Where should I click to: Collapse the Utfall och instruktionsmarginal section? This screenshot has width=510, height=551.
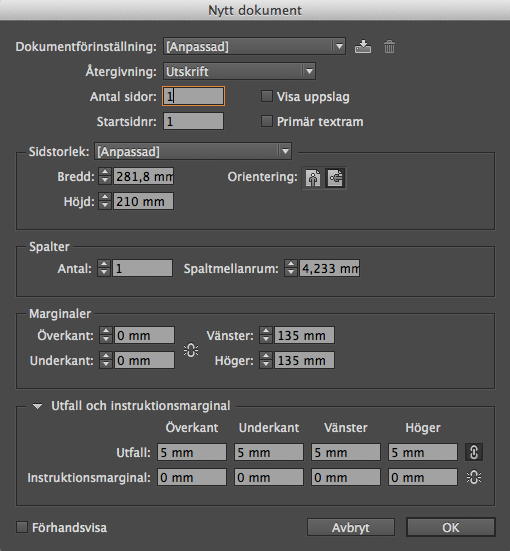click(x=37, y=406)
